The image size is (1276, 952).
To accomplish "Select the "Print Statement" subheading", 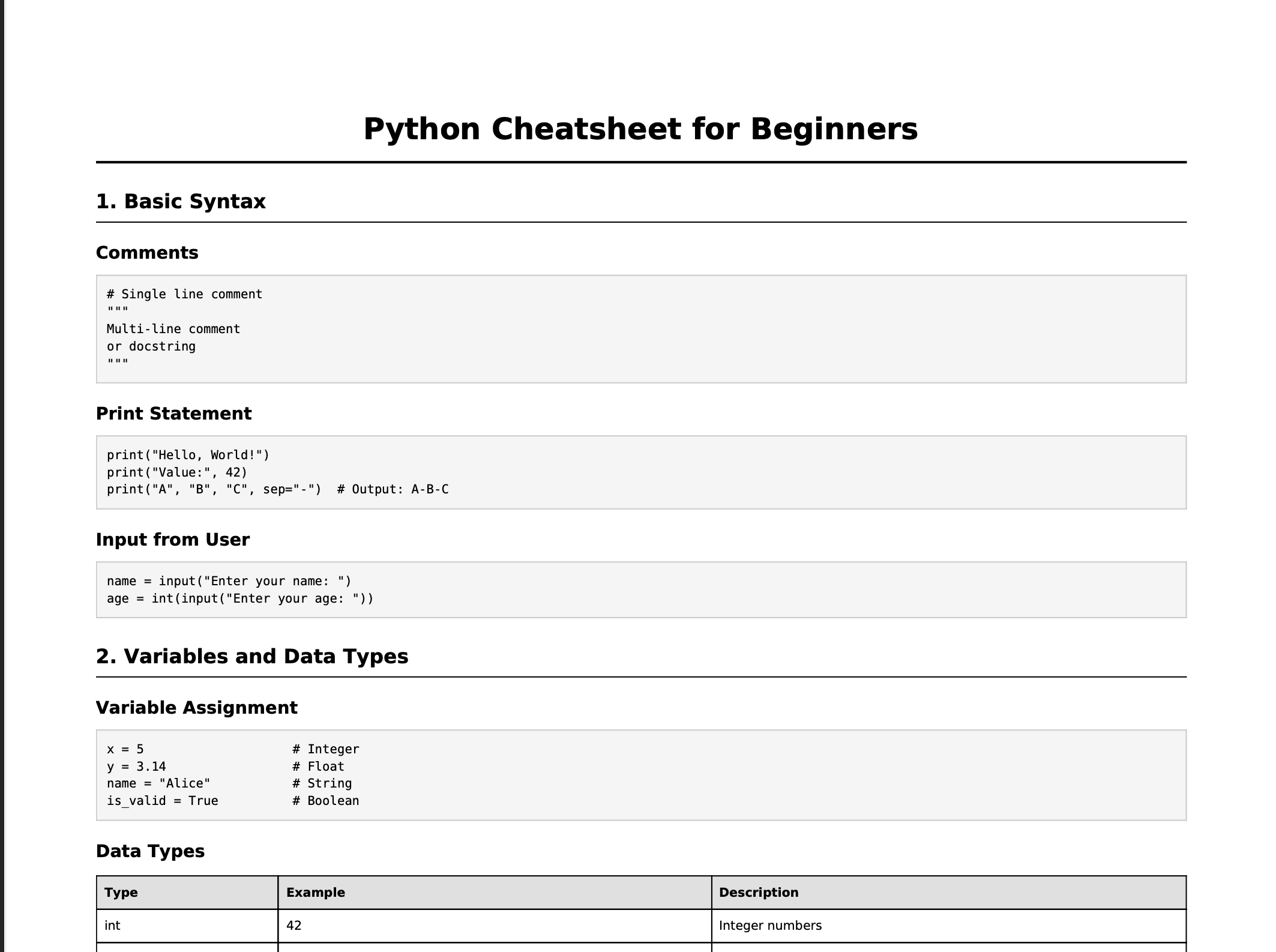I will point(174,414).
